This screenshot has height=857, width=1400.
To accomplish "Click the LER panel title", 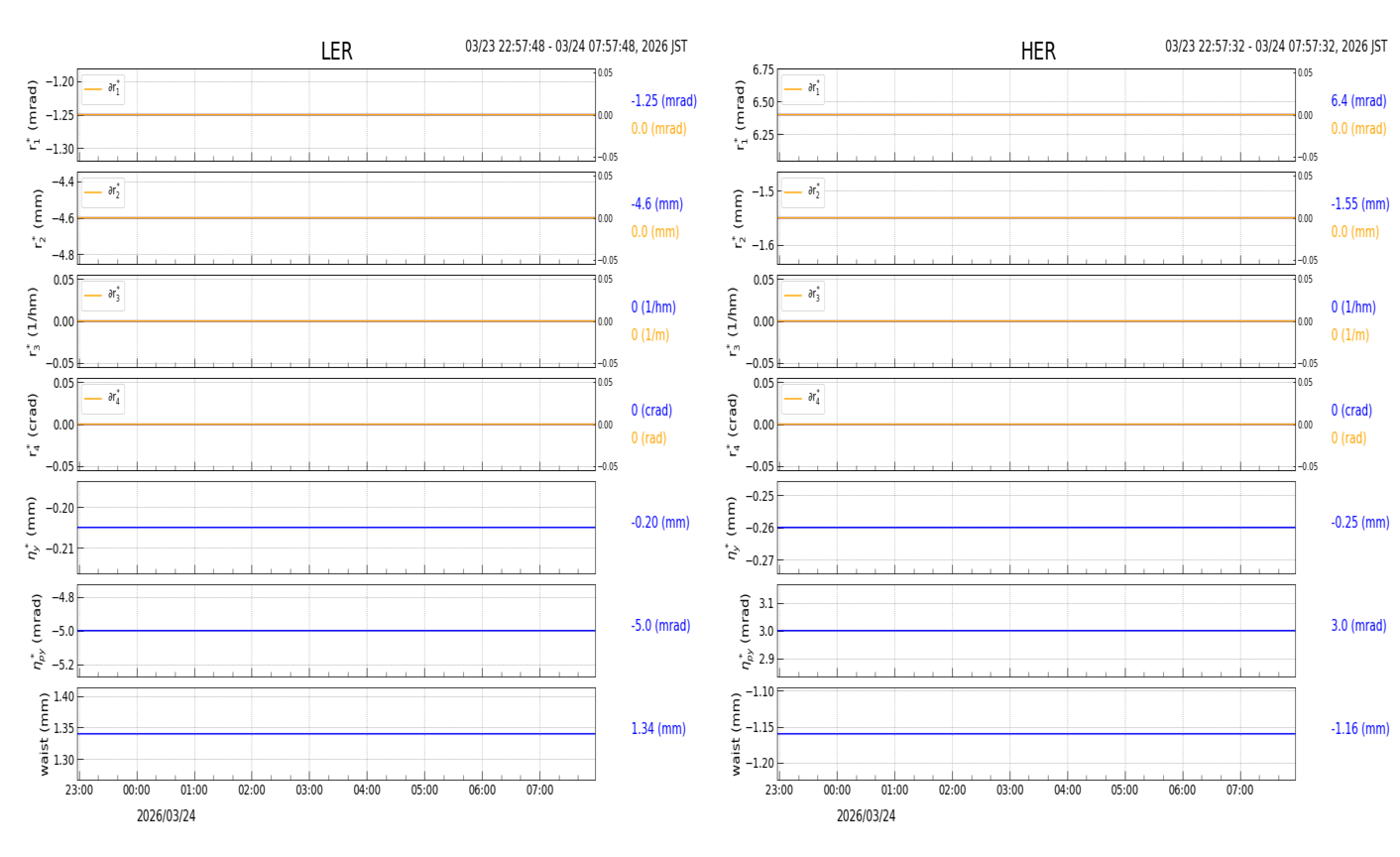I will 336,52.
